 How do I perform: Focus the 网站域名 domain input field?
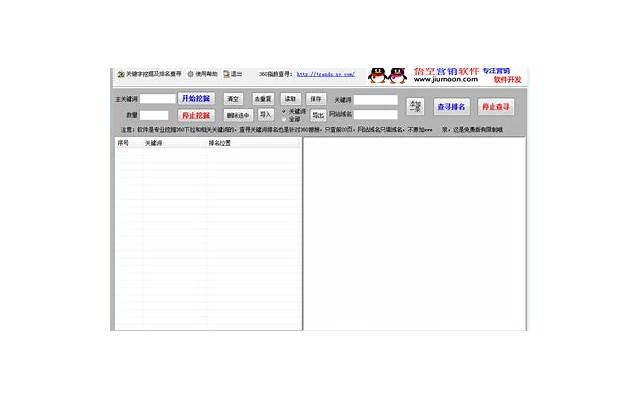coord(376,115)
